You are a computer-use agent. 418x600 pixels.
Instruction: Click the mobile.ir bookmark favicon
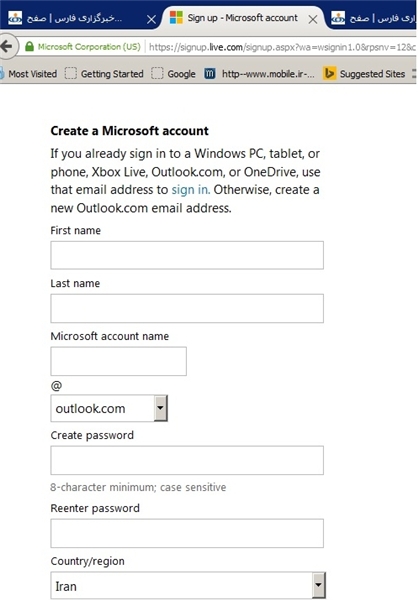209,73
